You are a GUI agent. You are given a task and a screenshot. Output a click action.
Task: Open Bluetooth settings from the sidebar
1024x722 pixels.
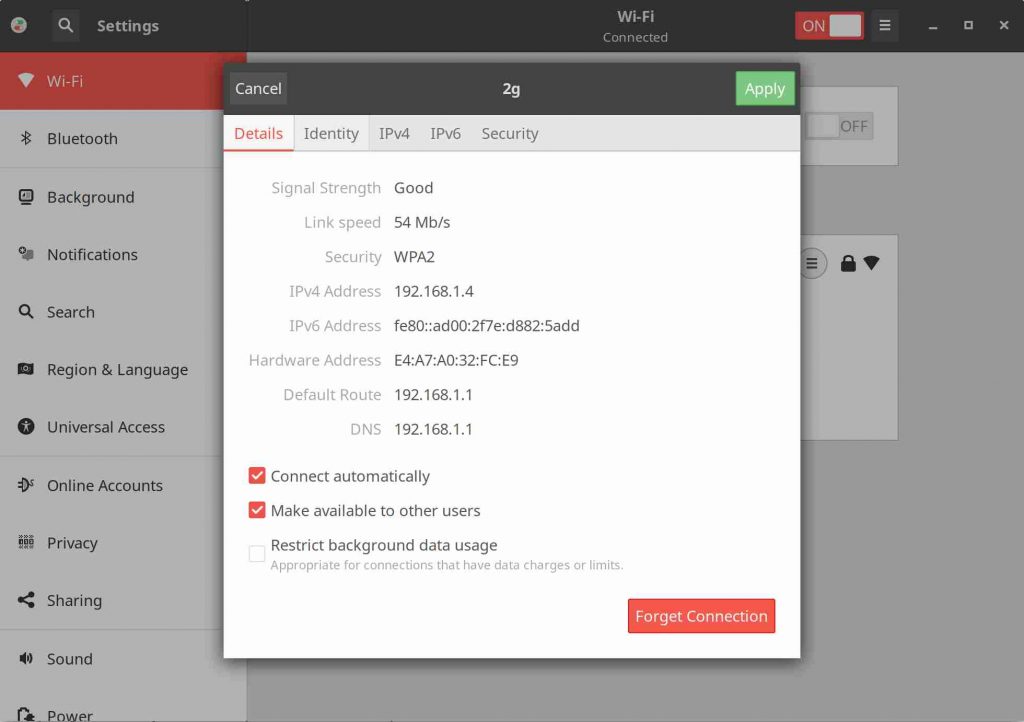click(x=83, y=138)
